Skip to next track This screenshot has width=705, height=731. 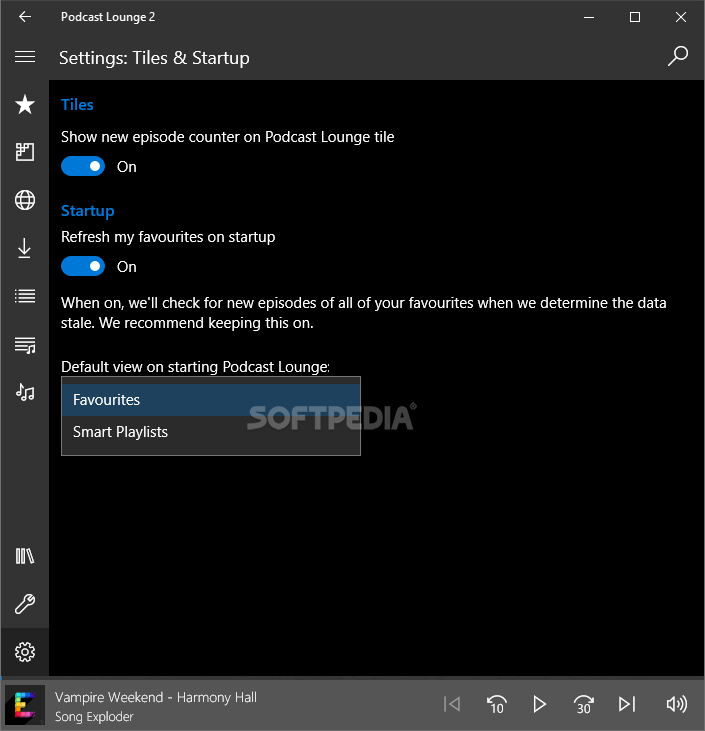coord(627,704)
